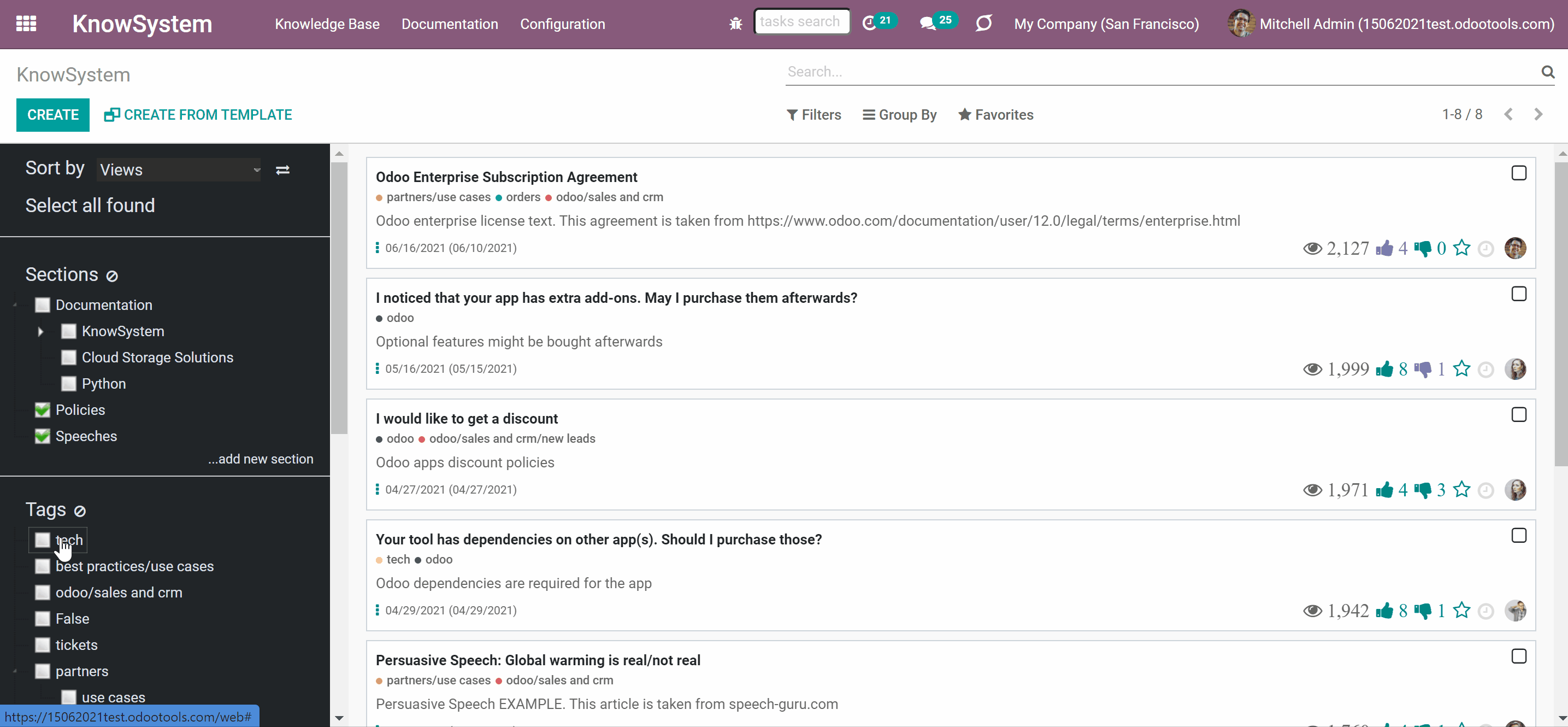
Task: Open the Documentation menu
Action: 449,24
